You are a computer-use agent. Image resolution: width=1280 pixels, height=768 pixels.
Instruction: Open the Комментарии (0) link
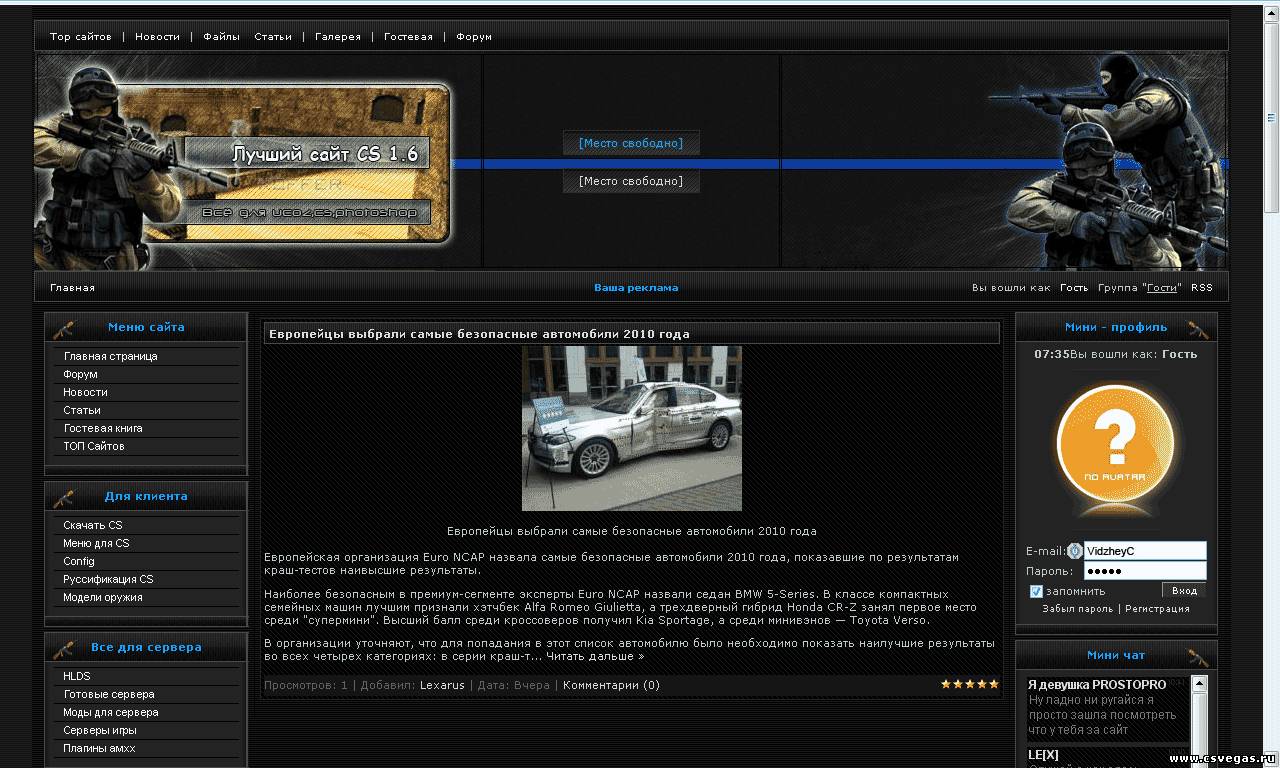tap(611, 686)
